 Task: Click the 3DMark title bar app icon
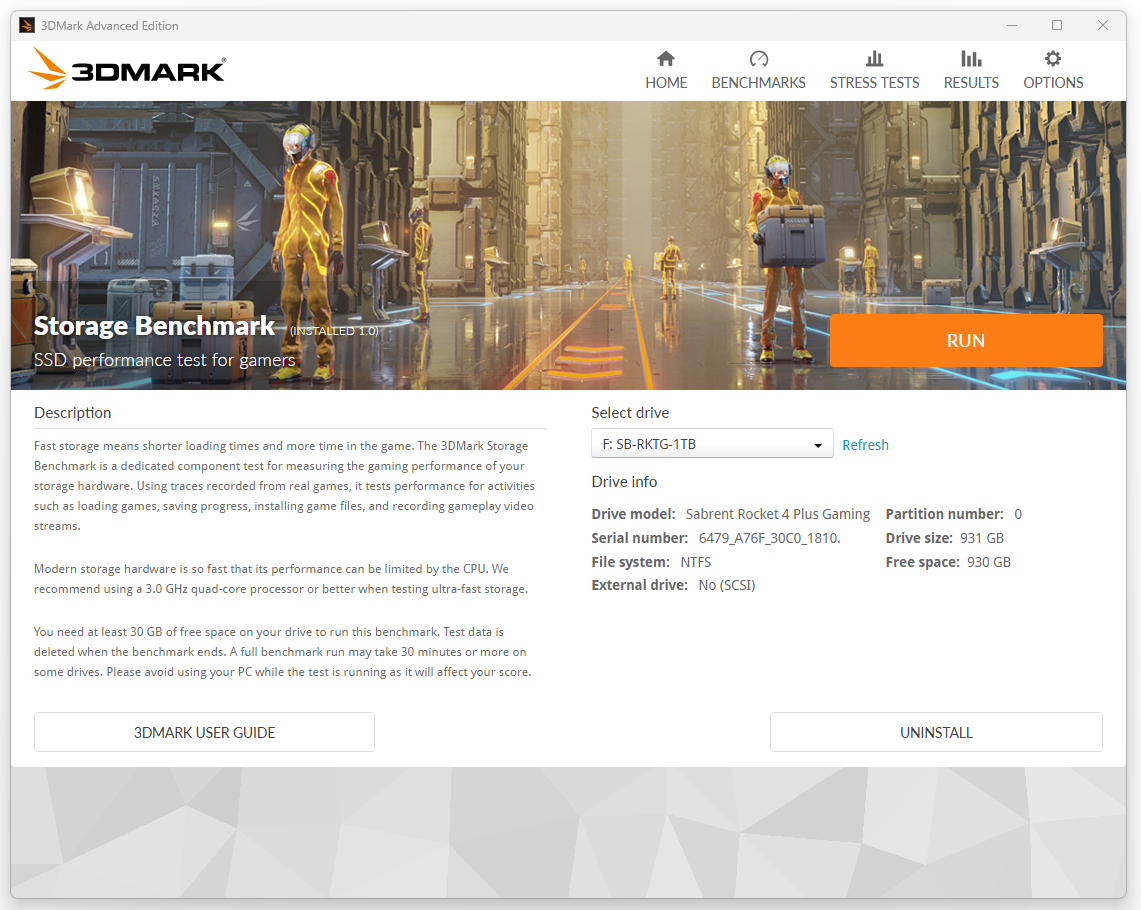click(x=27, y=25)
